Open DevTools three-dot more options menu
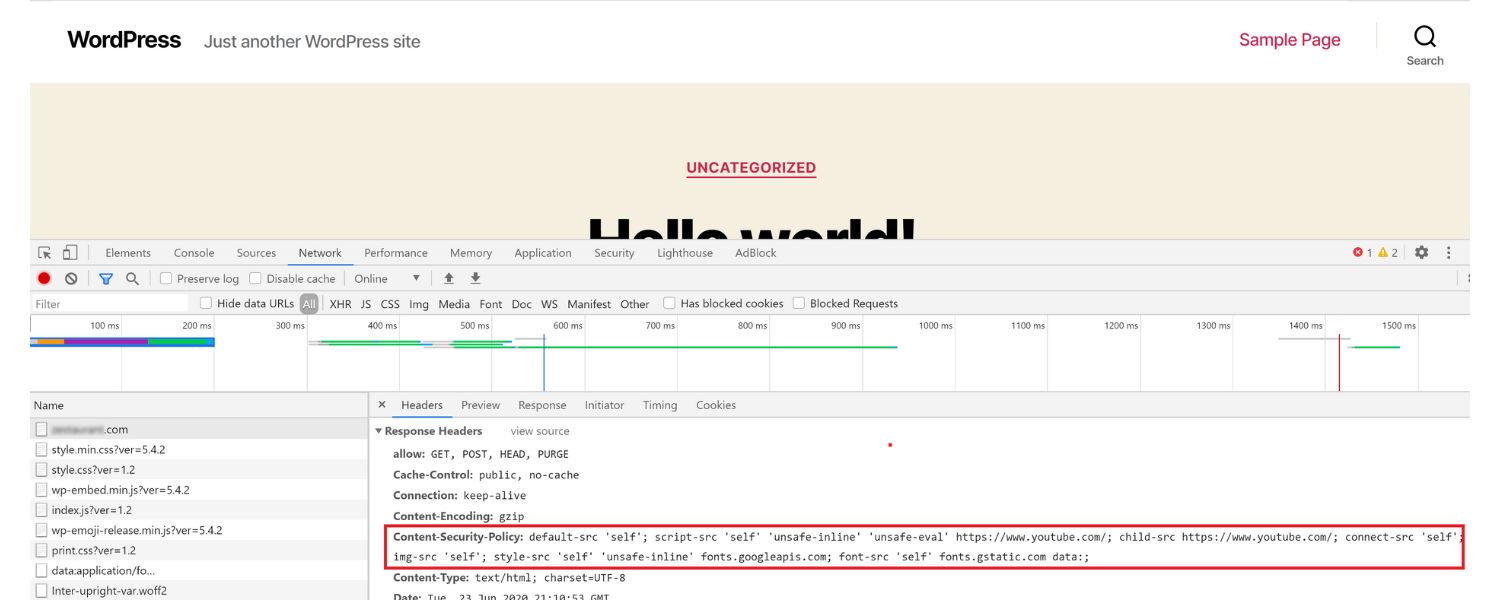 [1448, 253]
